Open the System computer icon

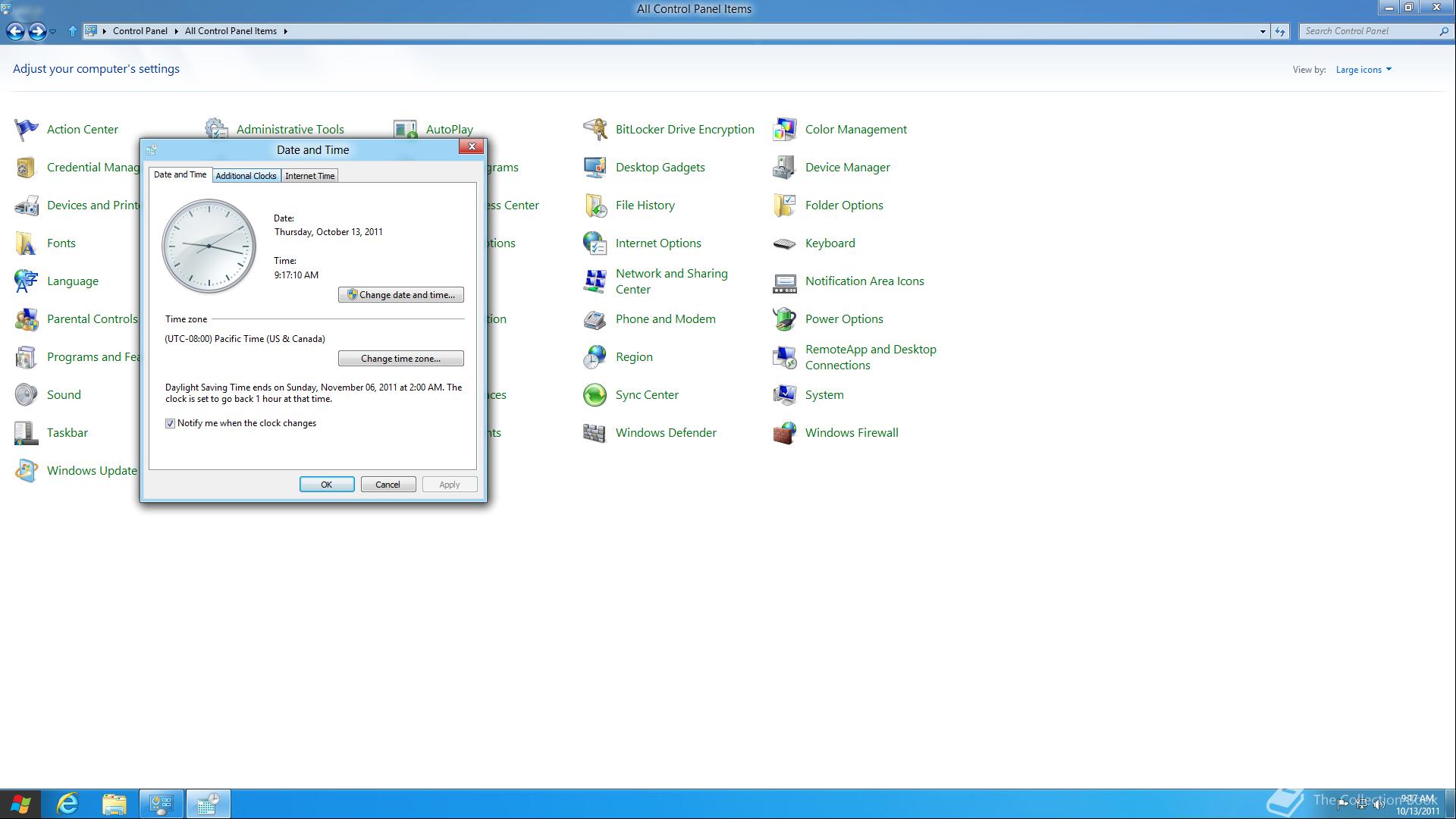(785, 395)
